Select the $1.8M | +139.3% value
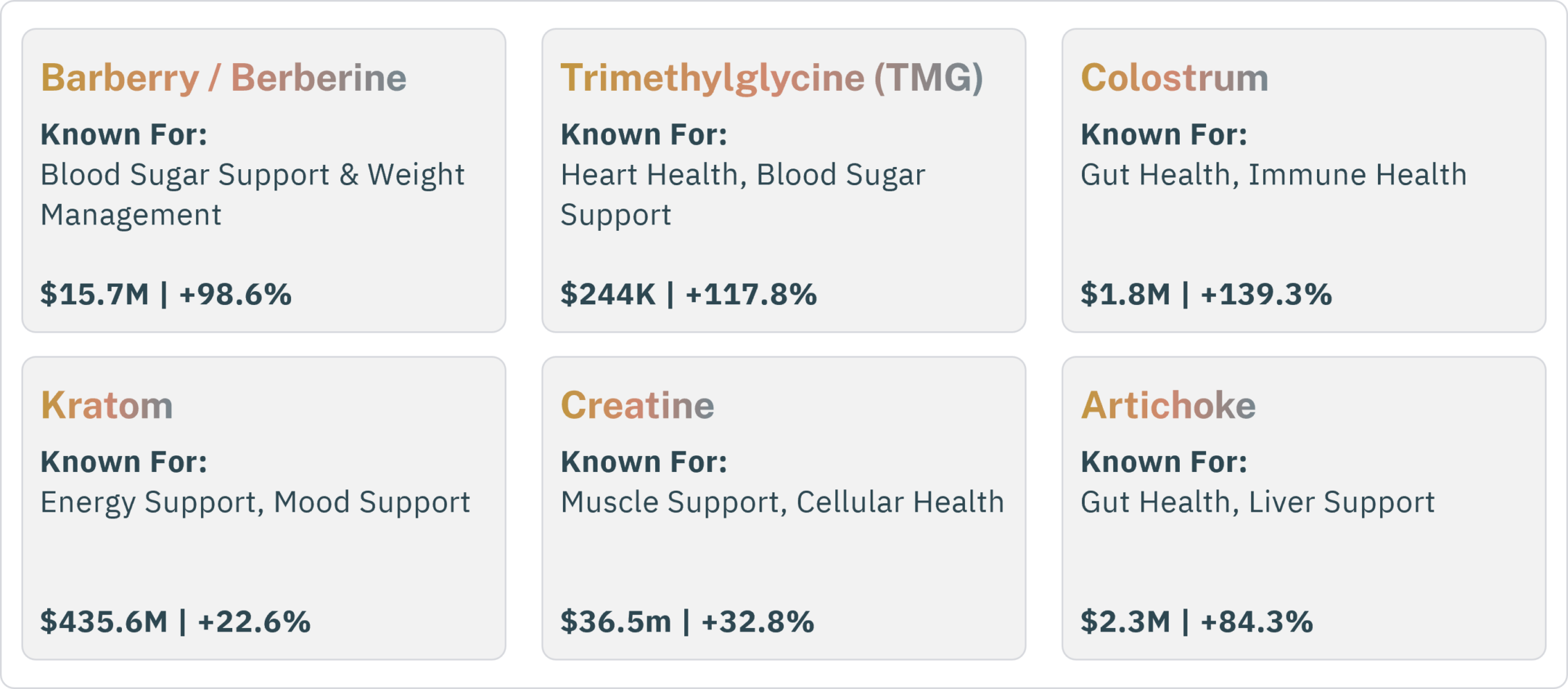Screen dimensions: 1568x689 point(1206,295)
